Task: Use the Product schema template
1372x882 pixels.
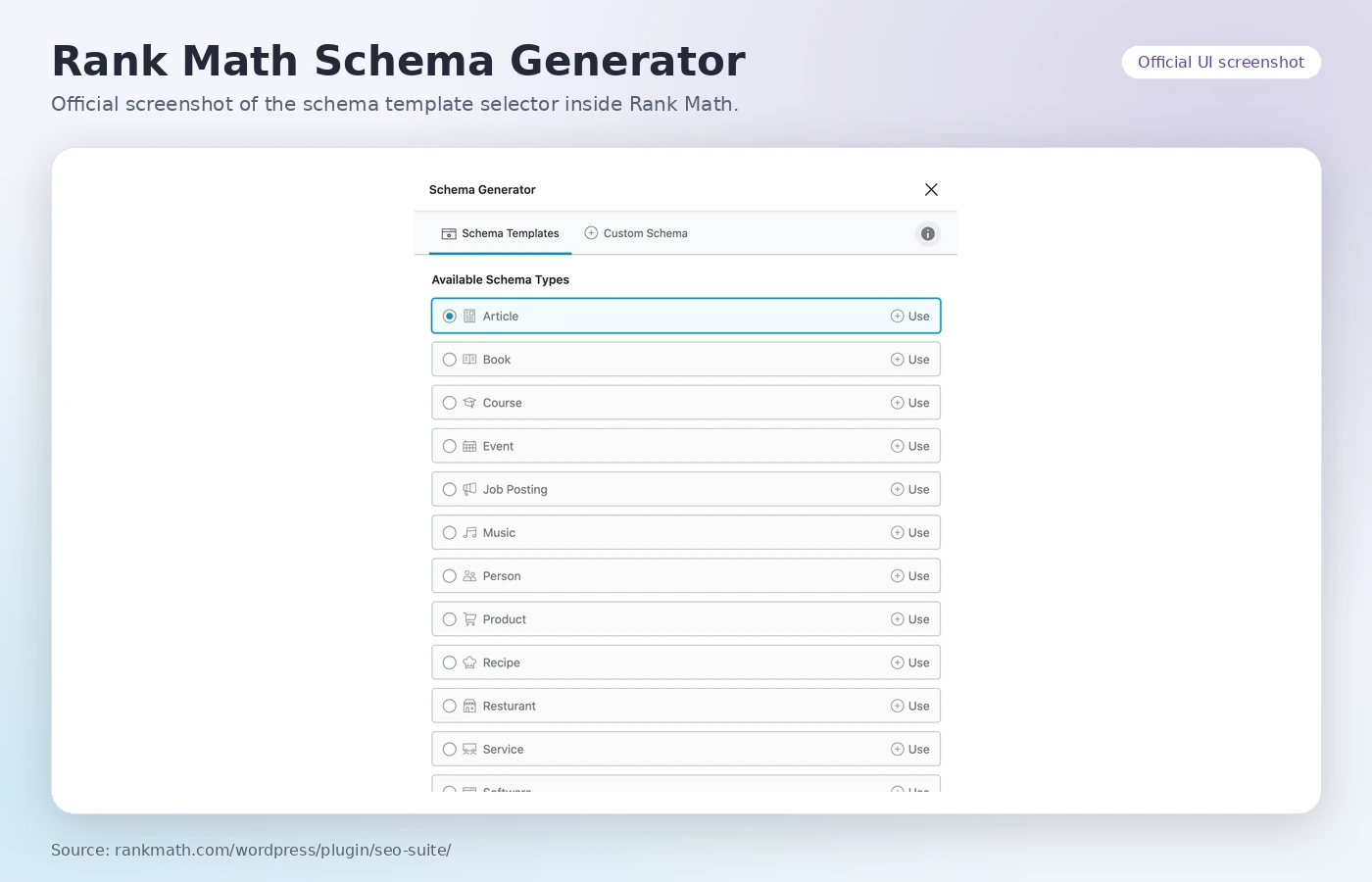Action: [909, 619]
